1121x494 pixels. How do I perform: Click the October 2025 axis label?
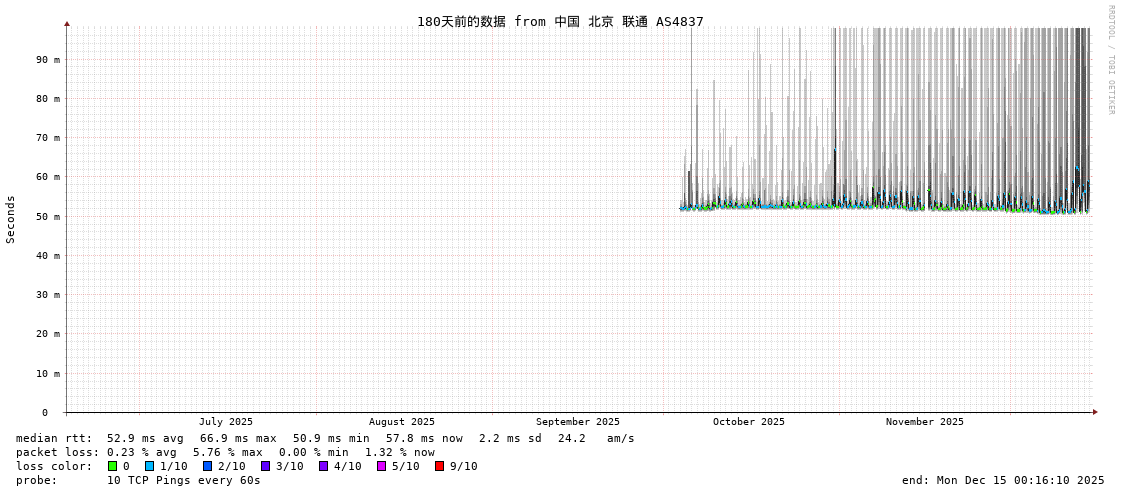[748, 422]
